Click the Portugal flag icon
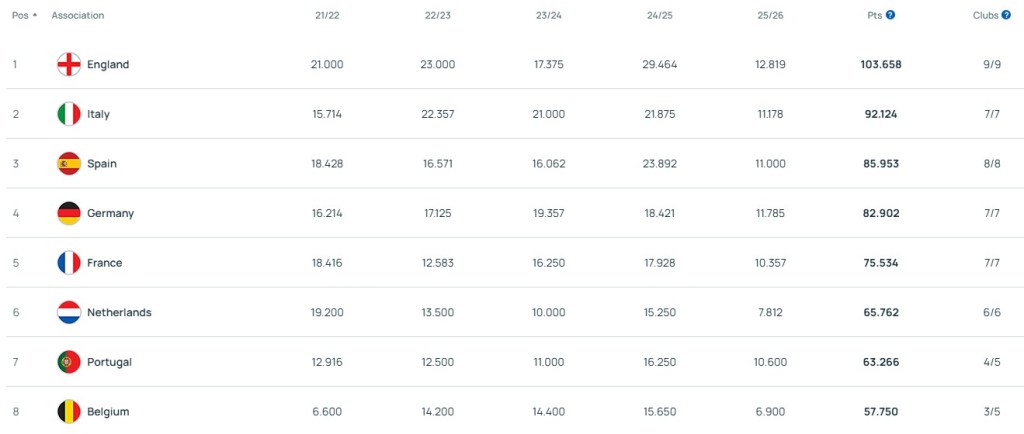This screenshot has height=434, width=1024. click(x=69, y=362)
